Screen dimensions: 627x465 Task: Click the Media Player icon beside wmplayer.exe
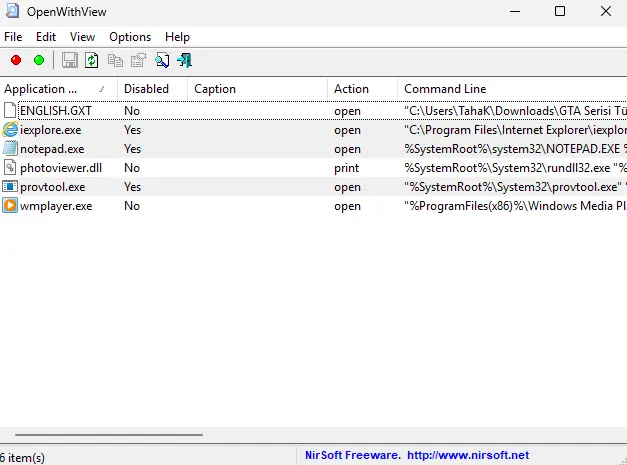10,206
